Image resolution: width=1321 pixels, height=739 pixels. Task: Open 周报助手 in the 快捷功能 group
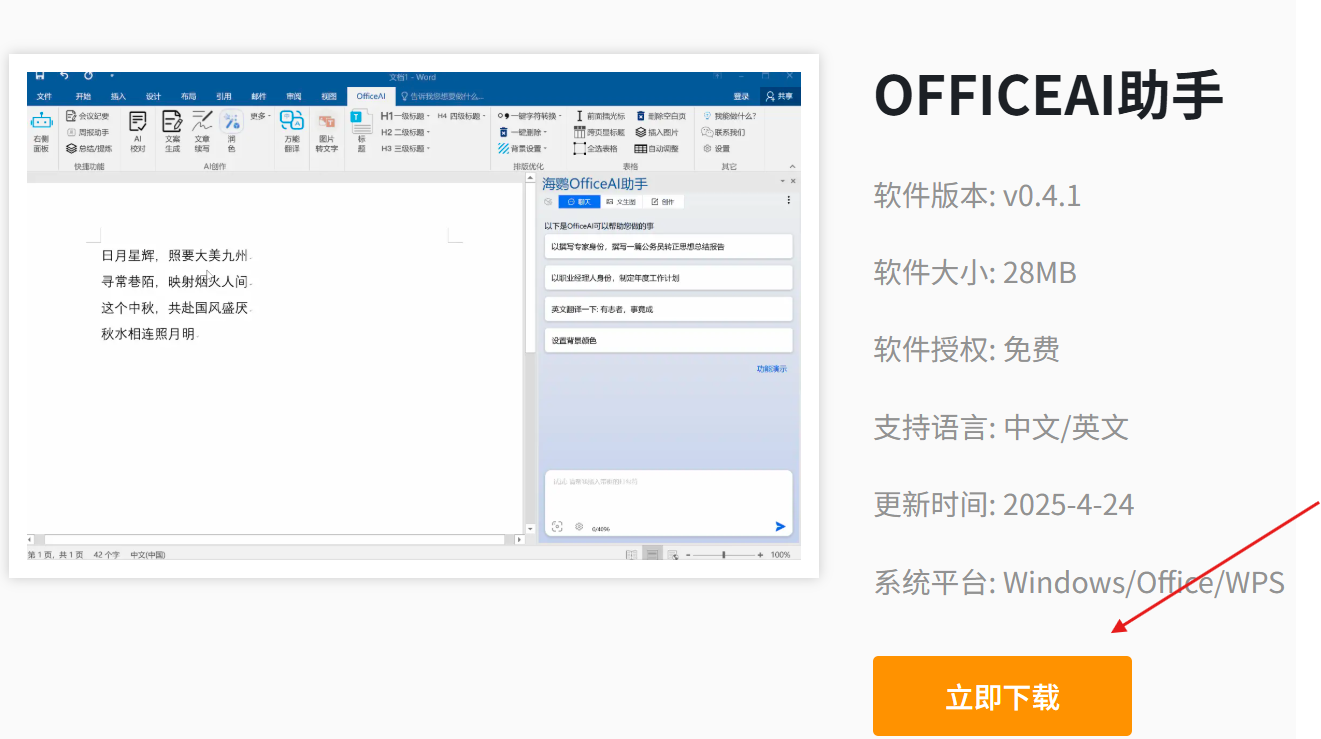pos(88,132)
